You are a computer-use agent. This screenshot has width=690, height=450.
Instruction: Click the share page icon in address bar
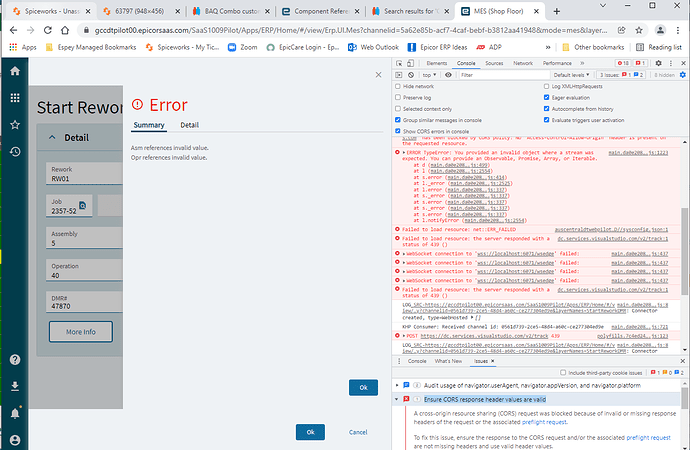621,30
